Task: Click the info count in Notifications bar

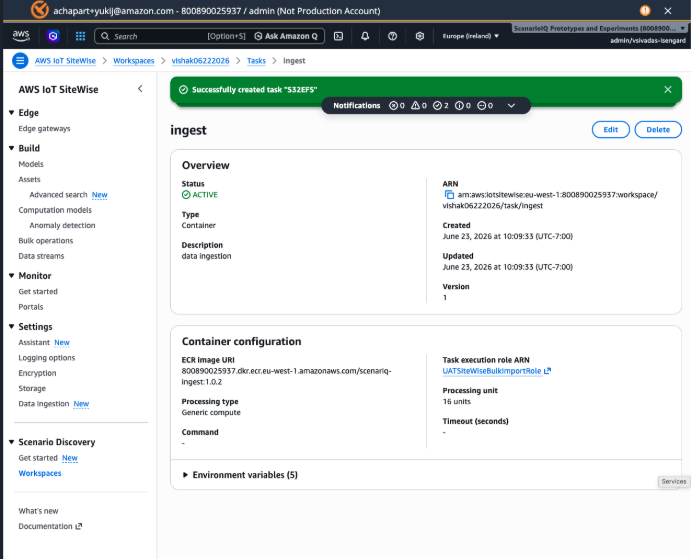Action: click(463, 105)
